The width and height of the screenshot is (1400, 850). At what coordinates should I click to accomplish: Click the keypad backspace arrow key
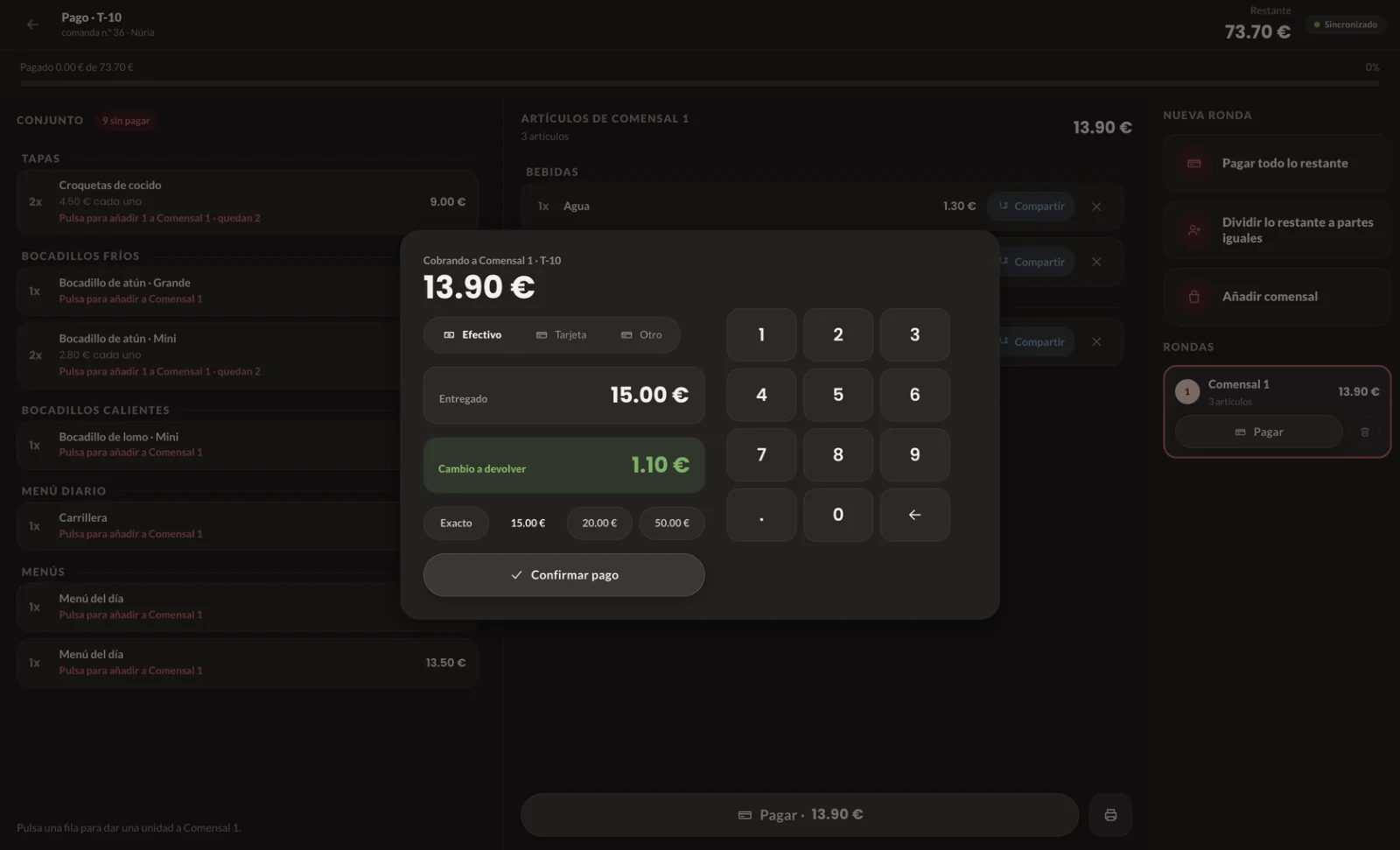pyautogui.click(x=914, y=515)
